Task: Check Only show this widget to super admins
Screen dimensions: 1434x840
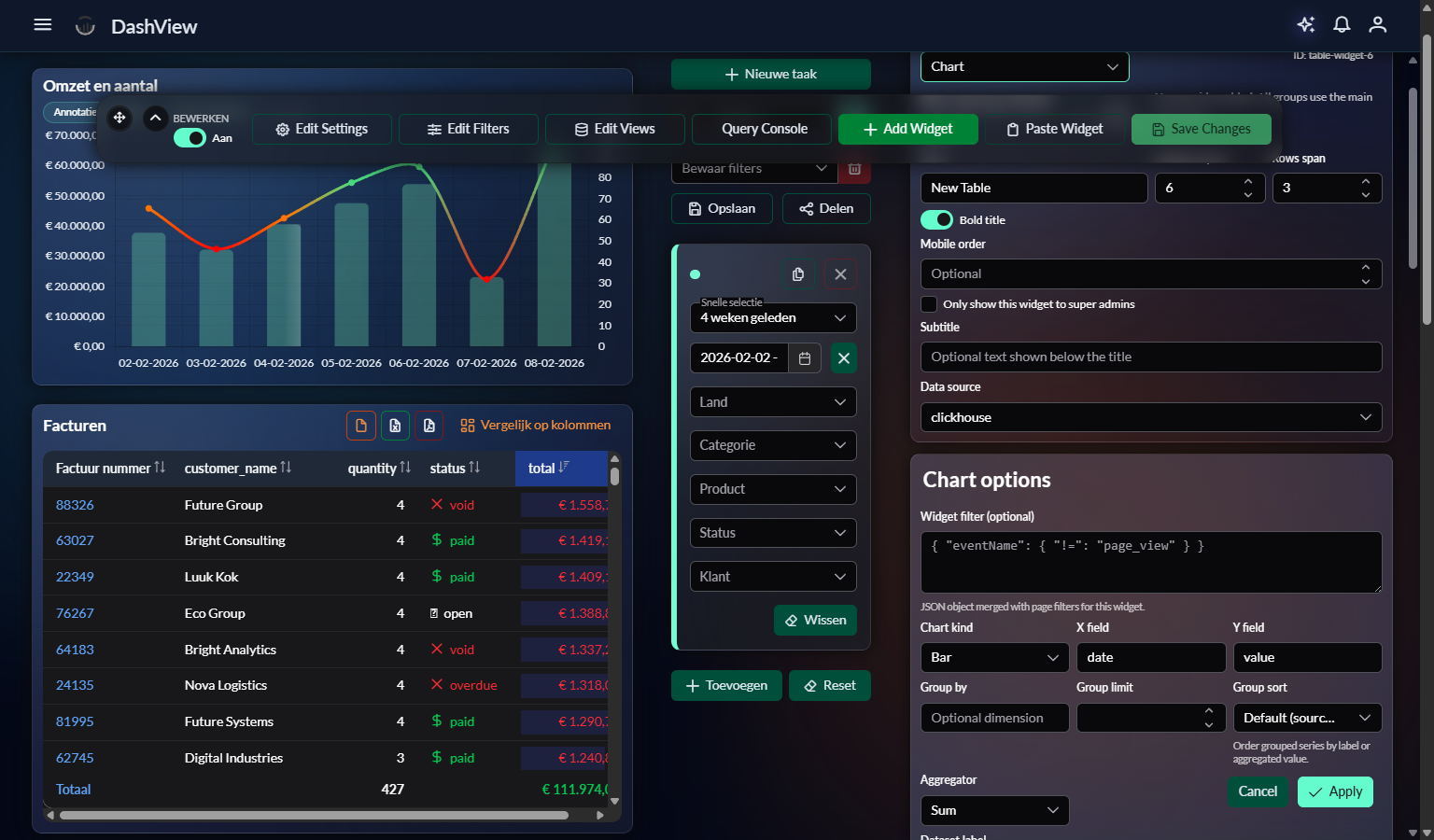Action: (x=929, y=303)
